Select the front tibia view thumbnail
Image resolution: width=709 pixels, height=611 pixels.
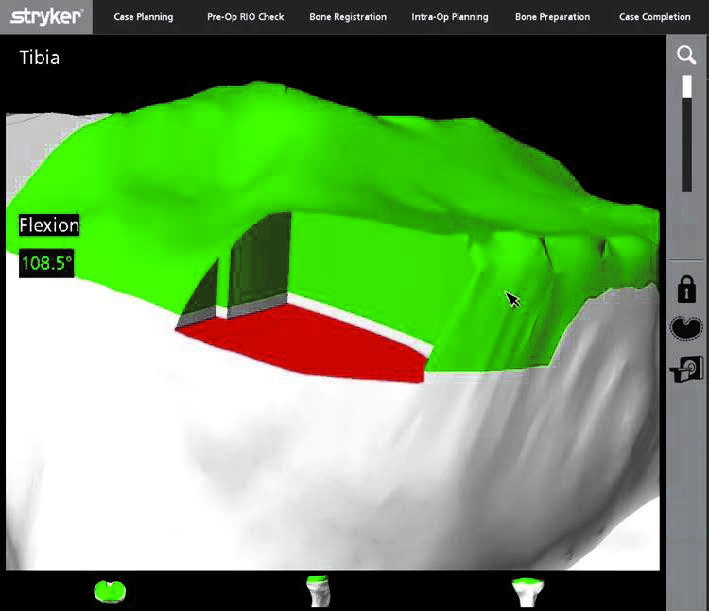pos(526,591)
